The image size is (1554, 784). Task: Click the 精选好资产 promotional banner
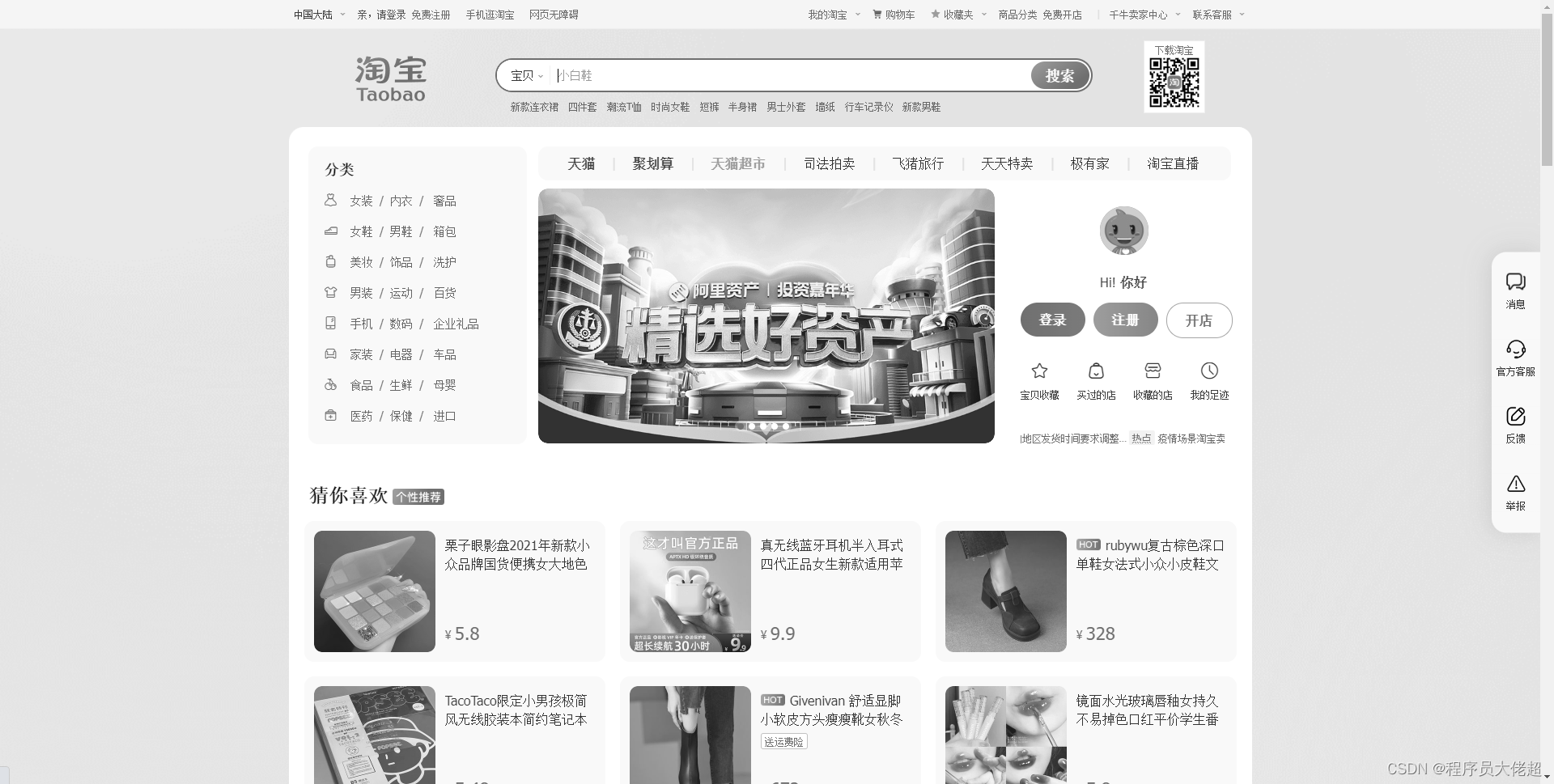[x=766, y=316]
